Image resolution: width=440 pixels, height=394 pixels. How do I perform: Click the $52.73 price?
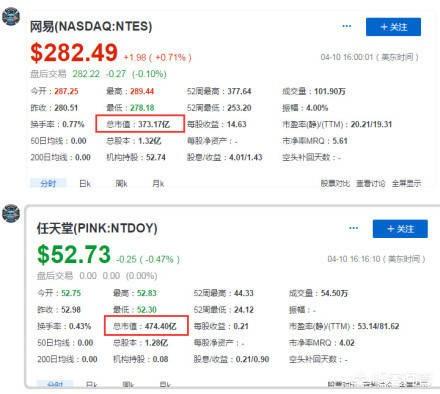point(74,254)
